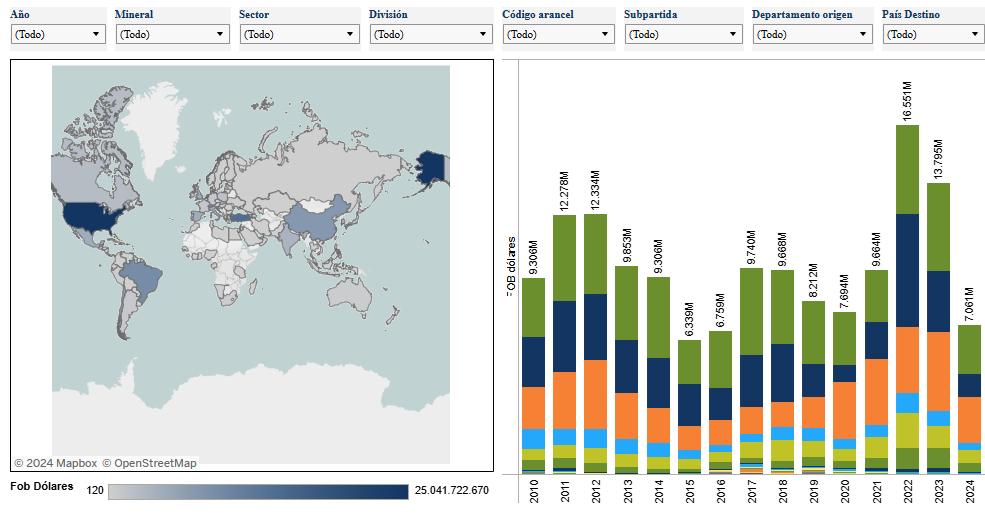Select the orange segment of the 2023 bar

(x=938, y=370)
